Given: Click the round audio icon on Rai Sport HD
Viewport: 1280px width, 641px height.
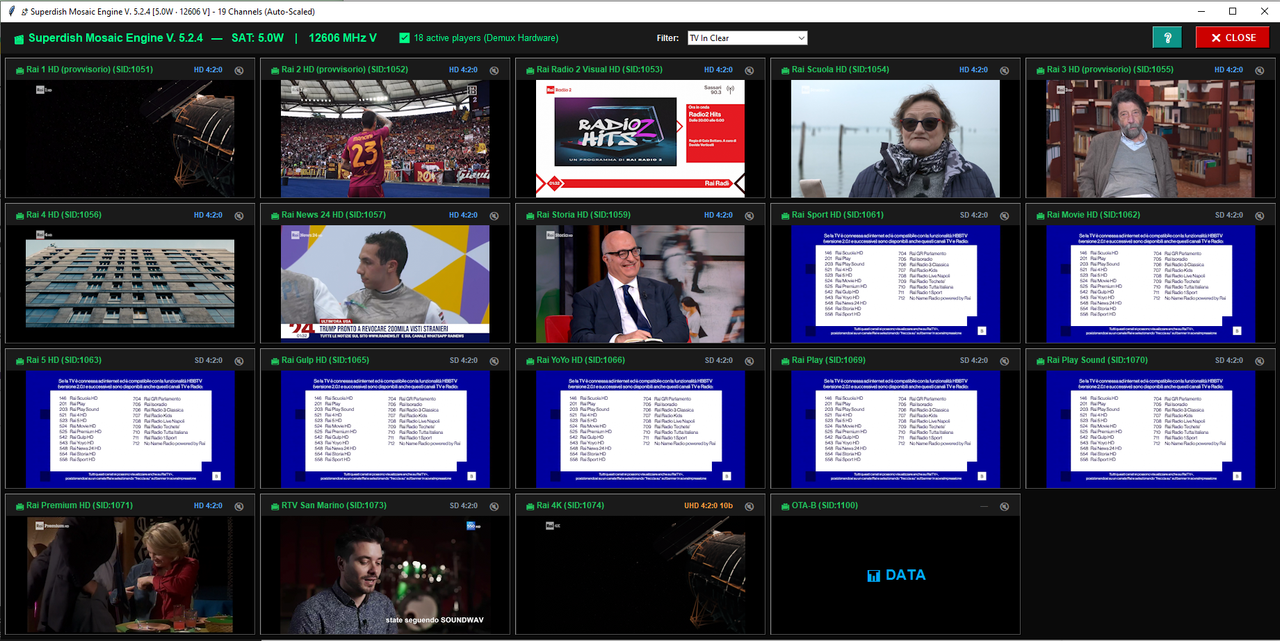Looking at the screenshot, I should [1005, 215].
